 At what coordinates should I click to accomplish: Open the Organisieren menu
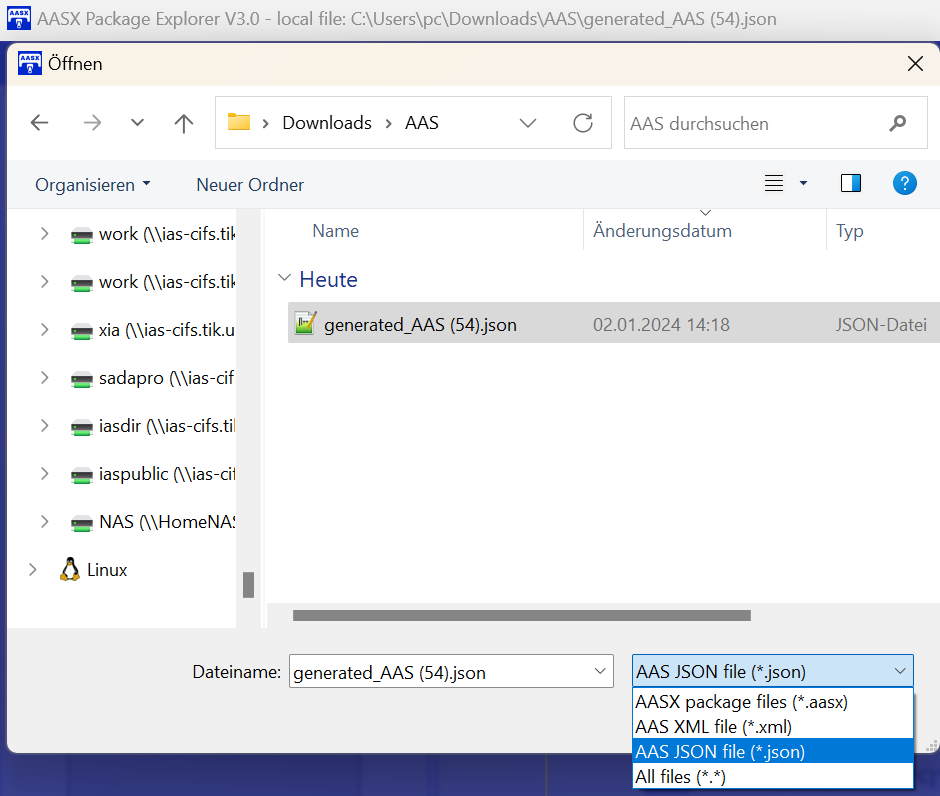pyautogui.click(x=92, y=185)
